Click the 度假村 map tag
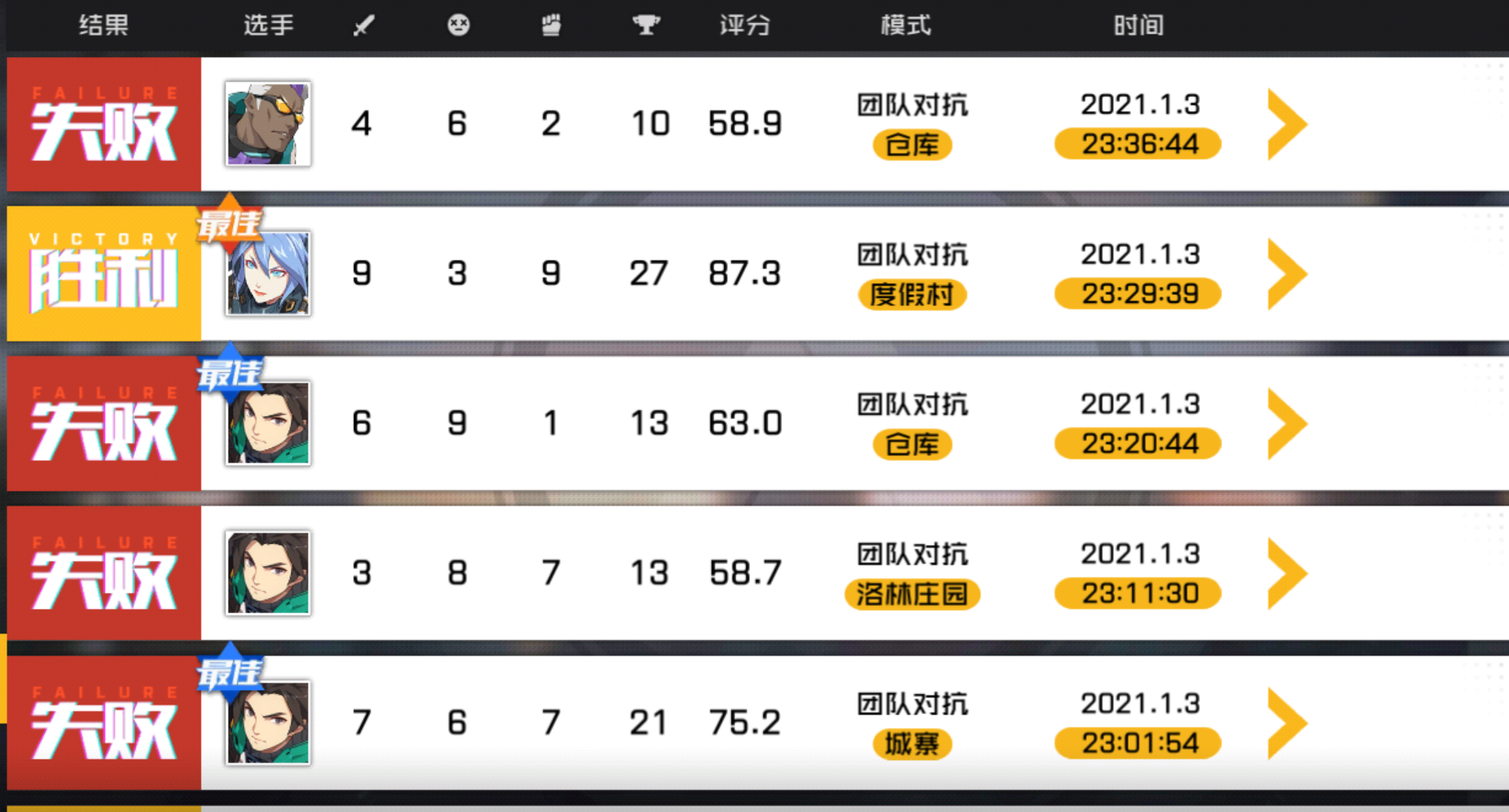Image resolution: width=1509 pixels, height=812 pixels. click(912, 294)
